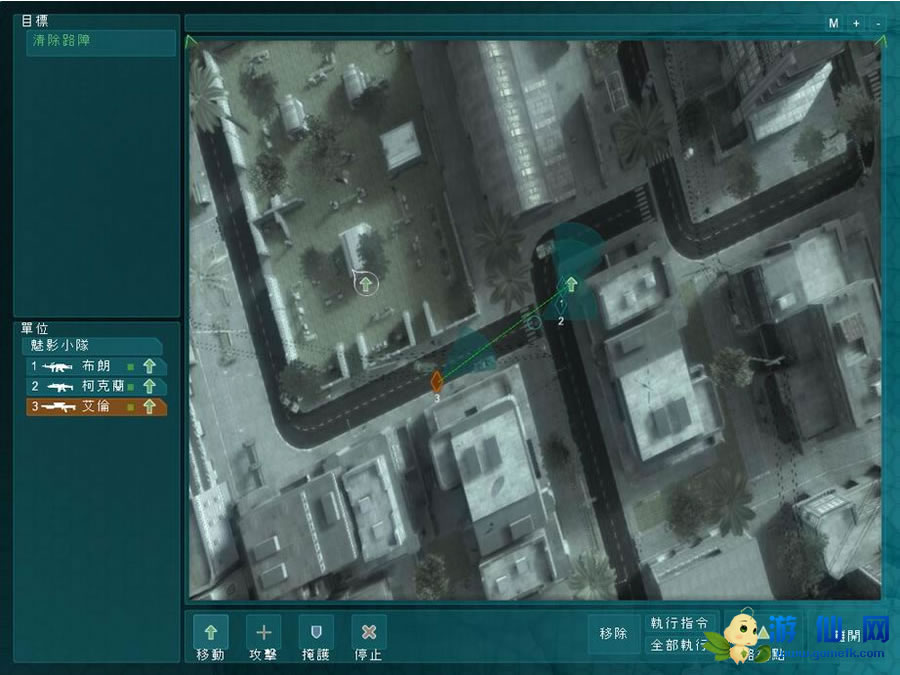900x675 pixels.
Task: Select the 魅影小隊 squad header
Action: 92,346
